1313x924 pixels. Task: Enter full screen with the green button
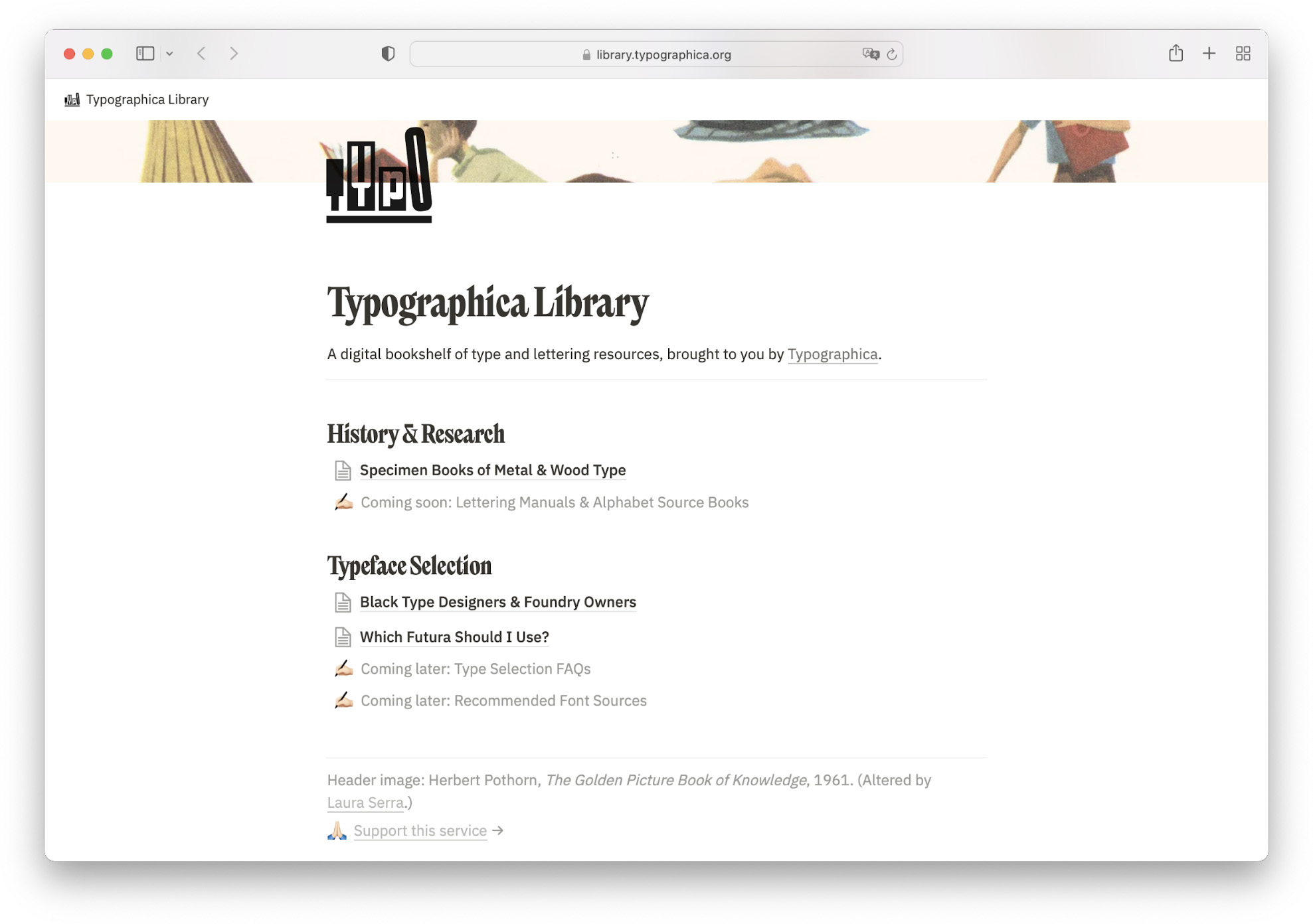click(107, 54)
